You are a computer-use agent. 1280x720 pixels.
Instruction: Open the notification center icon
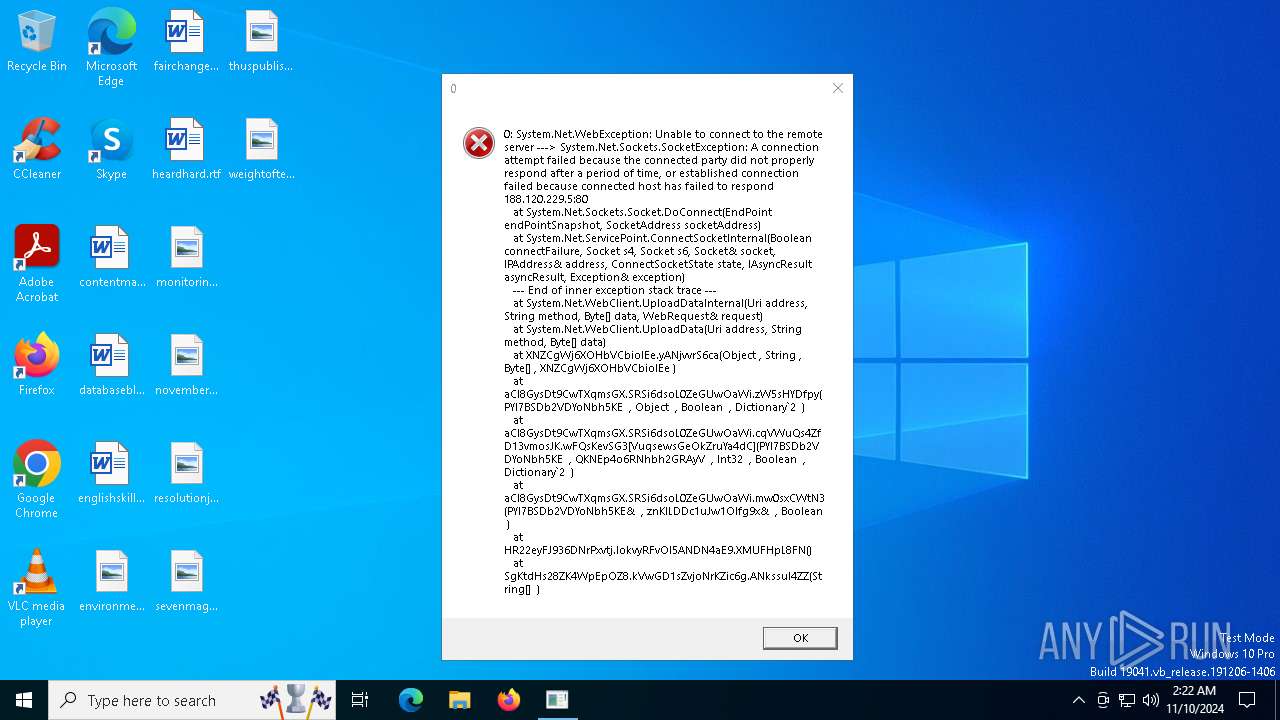(x=1247, y=700)
